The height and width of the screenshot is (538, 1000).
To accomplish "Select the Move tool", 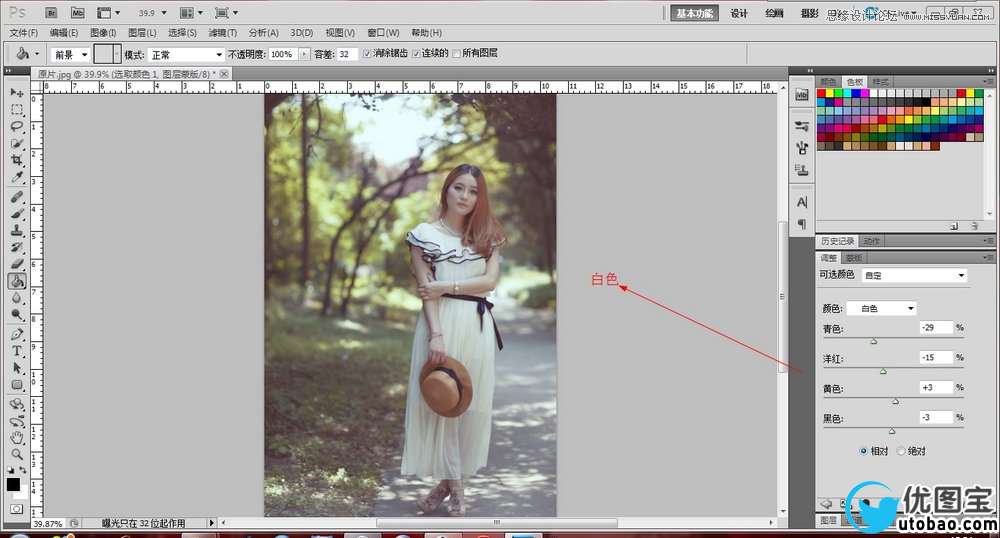I will (x=17, y=92).
